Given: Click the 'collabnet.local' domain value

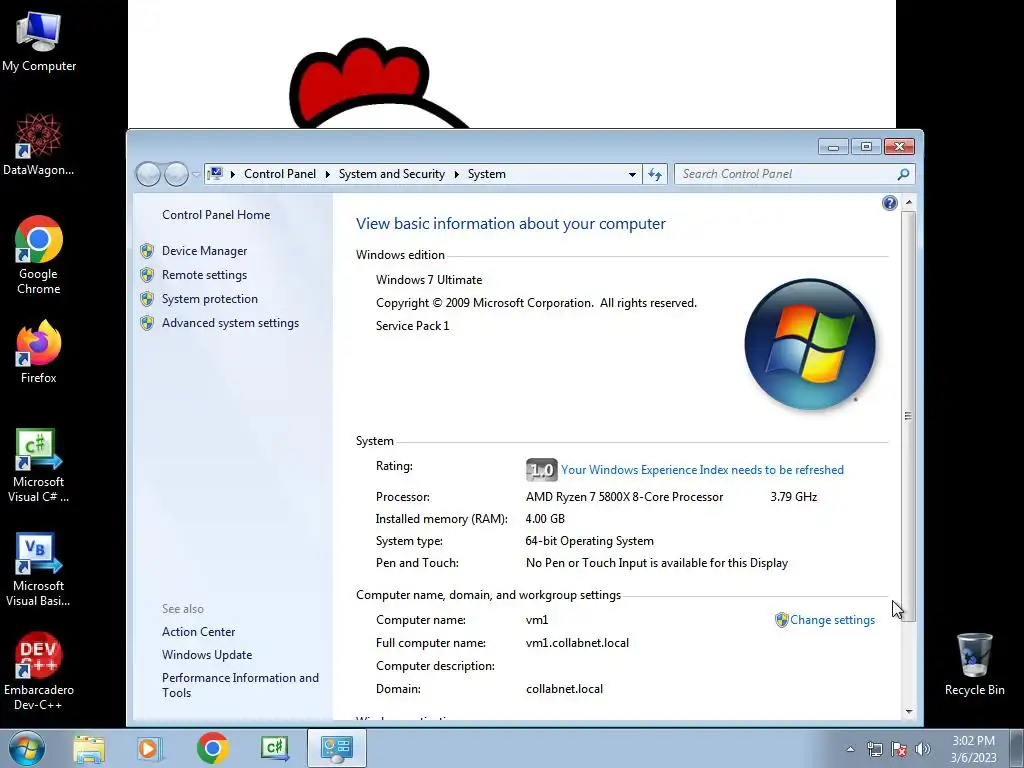Looking at the screenshot, I should (x=564, y=689).
